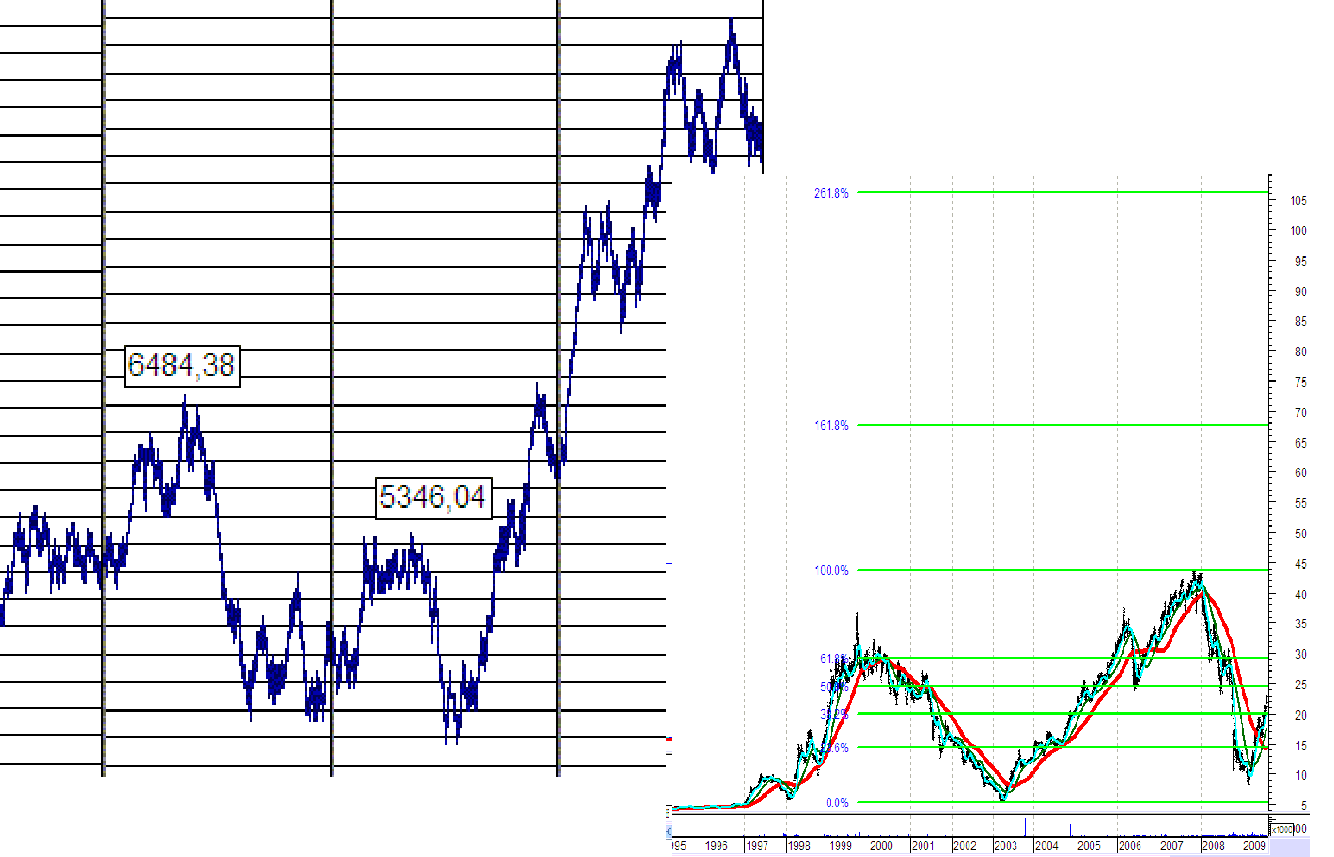Click the 75 value on price axis
This screenshot has width=1334, height=857.
pos(1302,382)
